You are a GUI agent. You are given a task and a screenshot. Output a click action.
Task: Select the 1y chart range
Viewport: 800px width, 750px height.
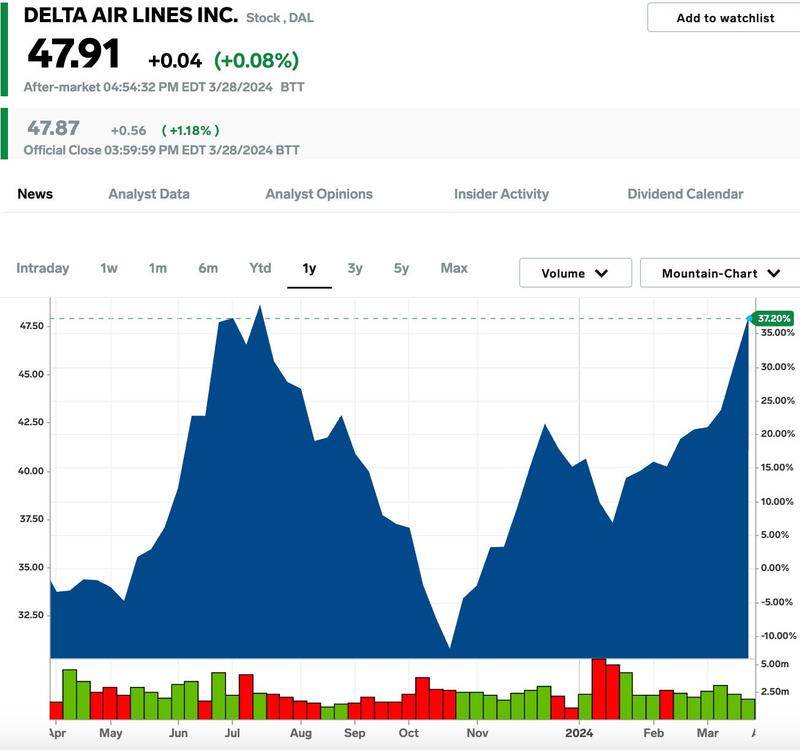[309, 268]
